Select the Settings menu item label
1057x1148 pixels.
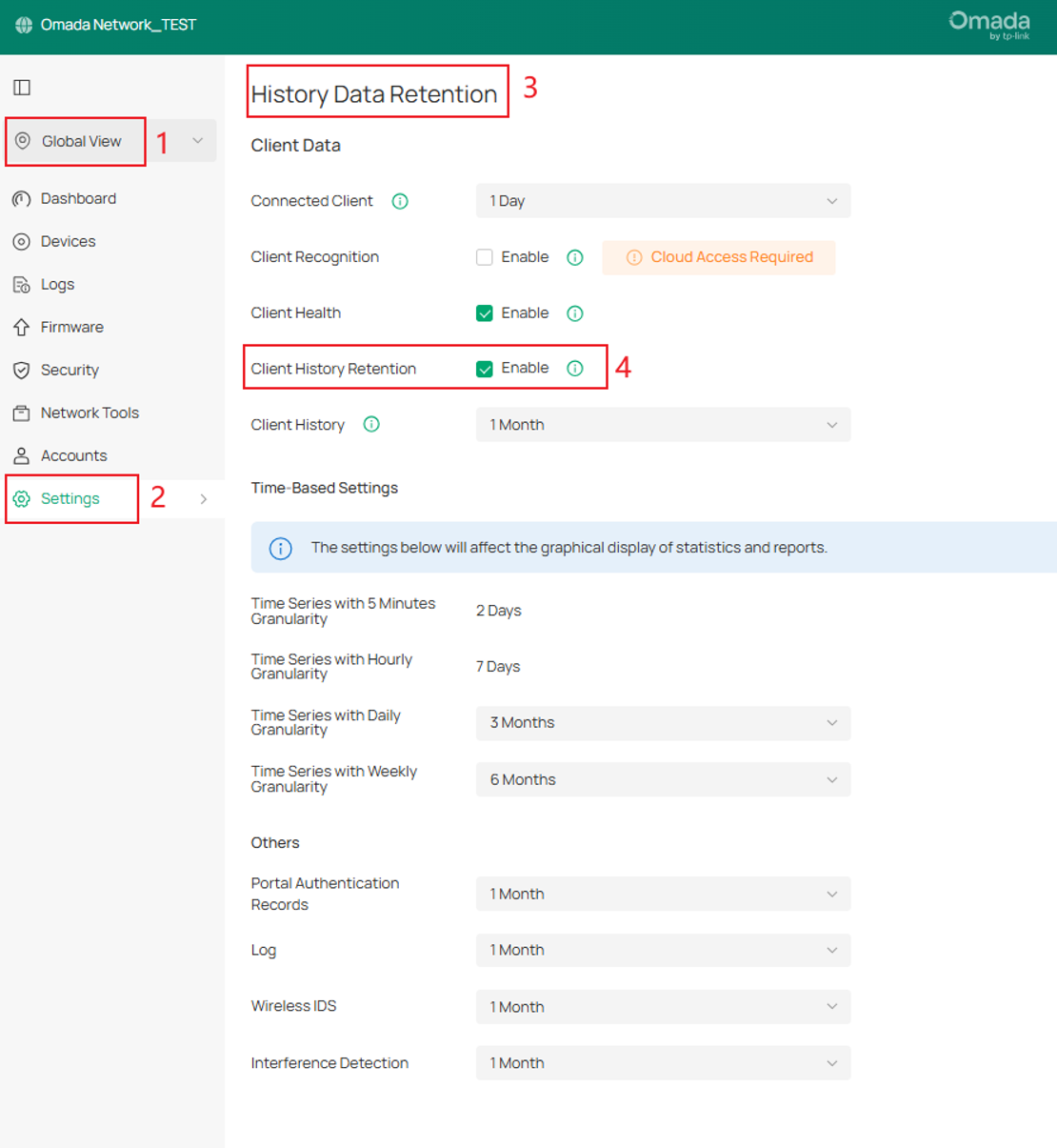pos(70,499)
